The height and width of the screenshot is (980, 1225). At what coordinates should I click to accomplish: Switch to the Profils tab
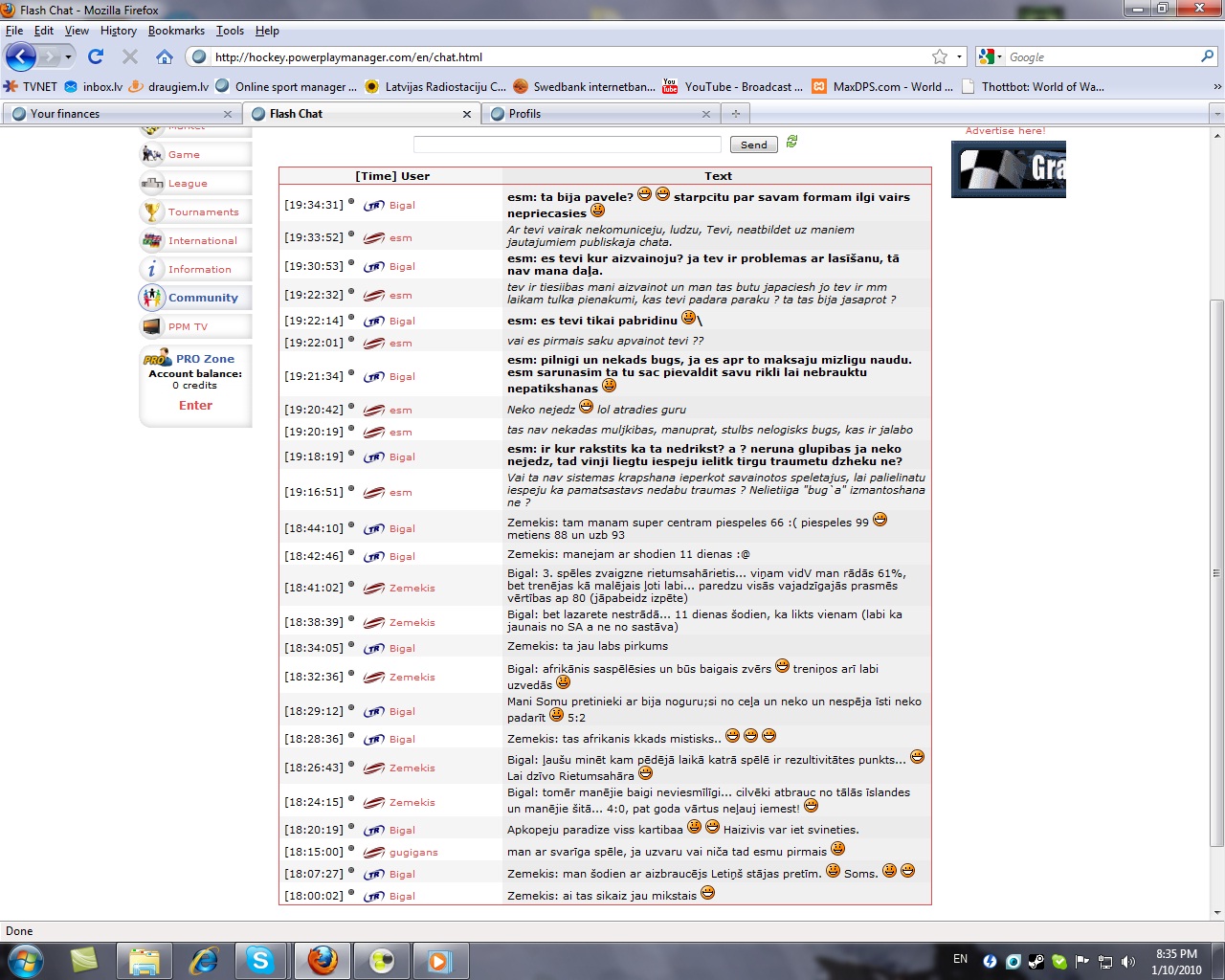(599, 113)
